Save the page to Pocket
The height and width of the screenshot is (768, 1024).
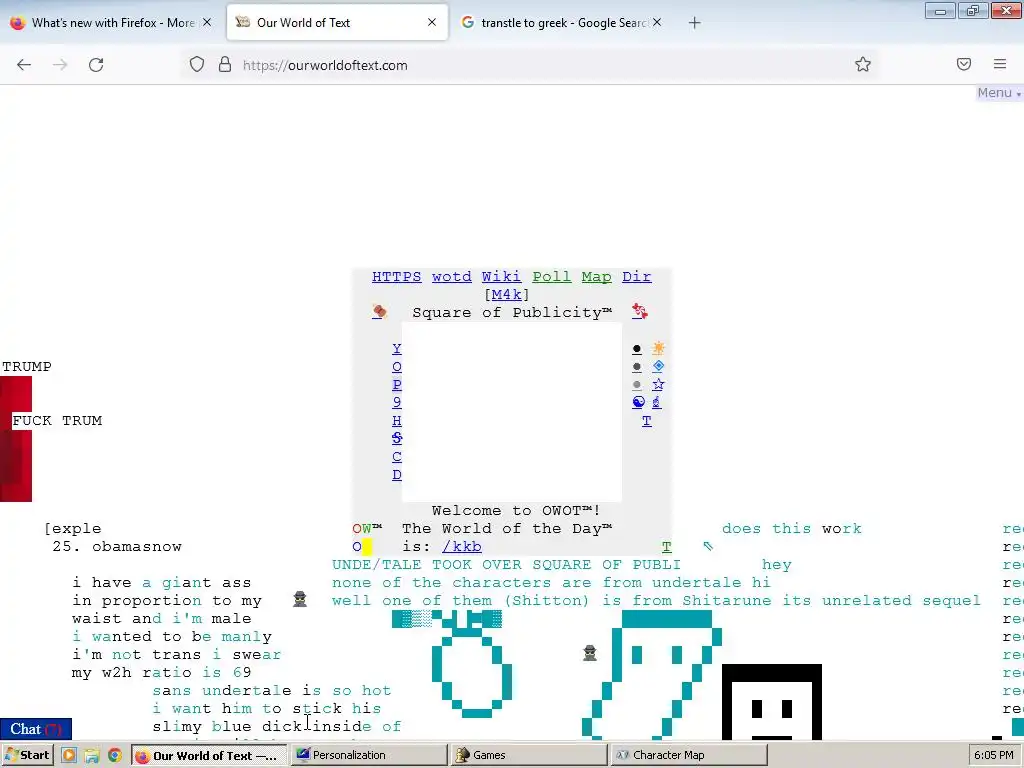tap(964, 64)
